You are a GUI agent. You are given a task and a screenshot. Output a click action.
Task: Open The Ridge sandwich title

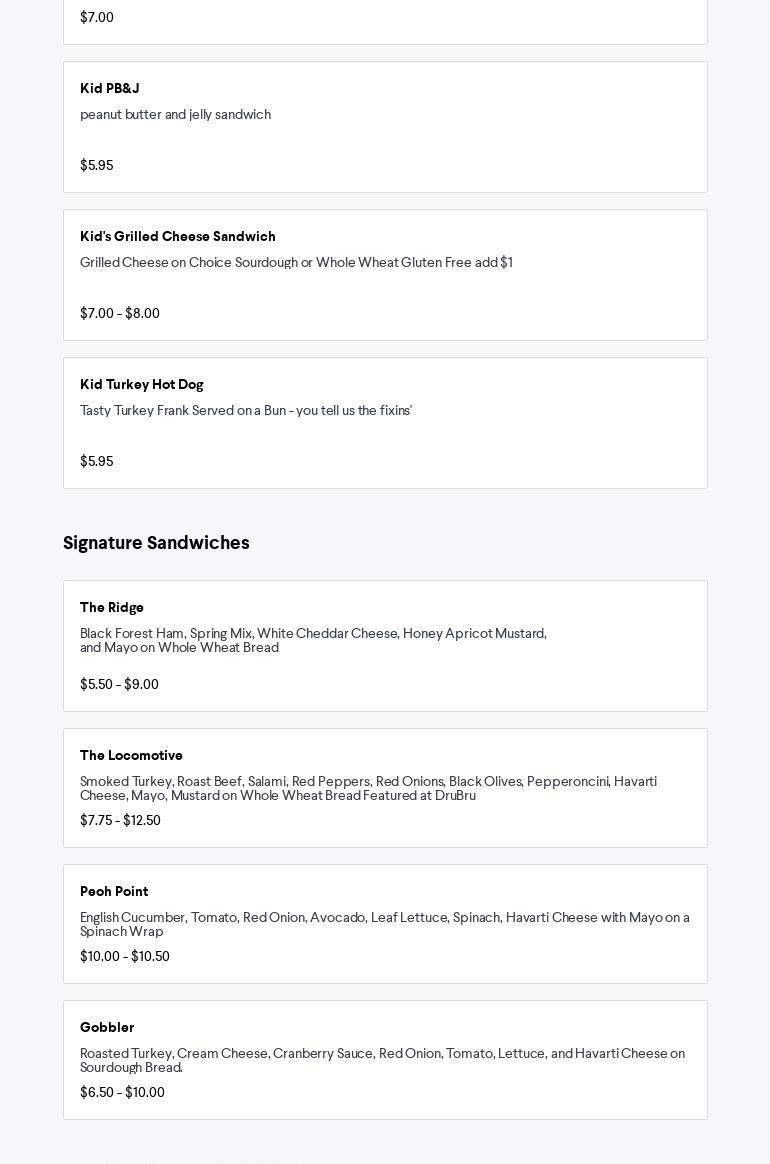pos(112,608)
